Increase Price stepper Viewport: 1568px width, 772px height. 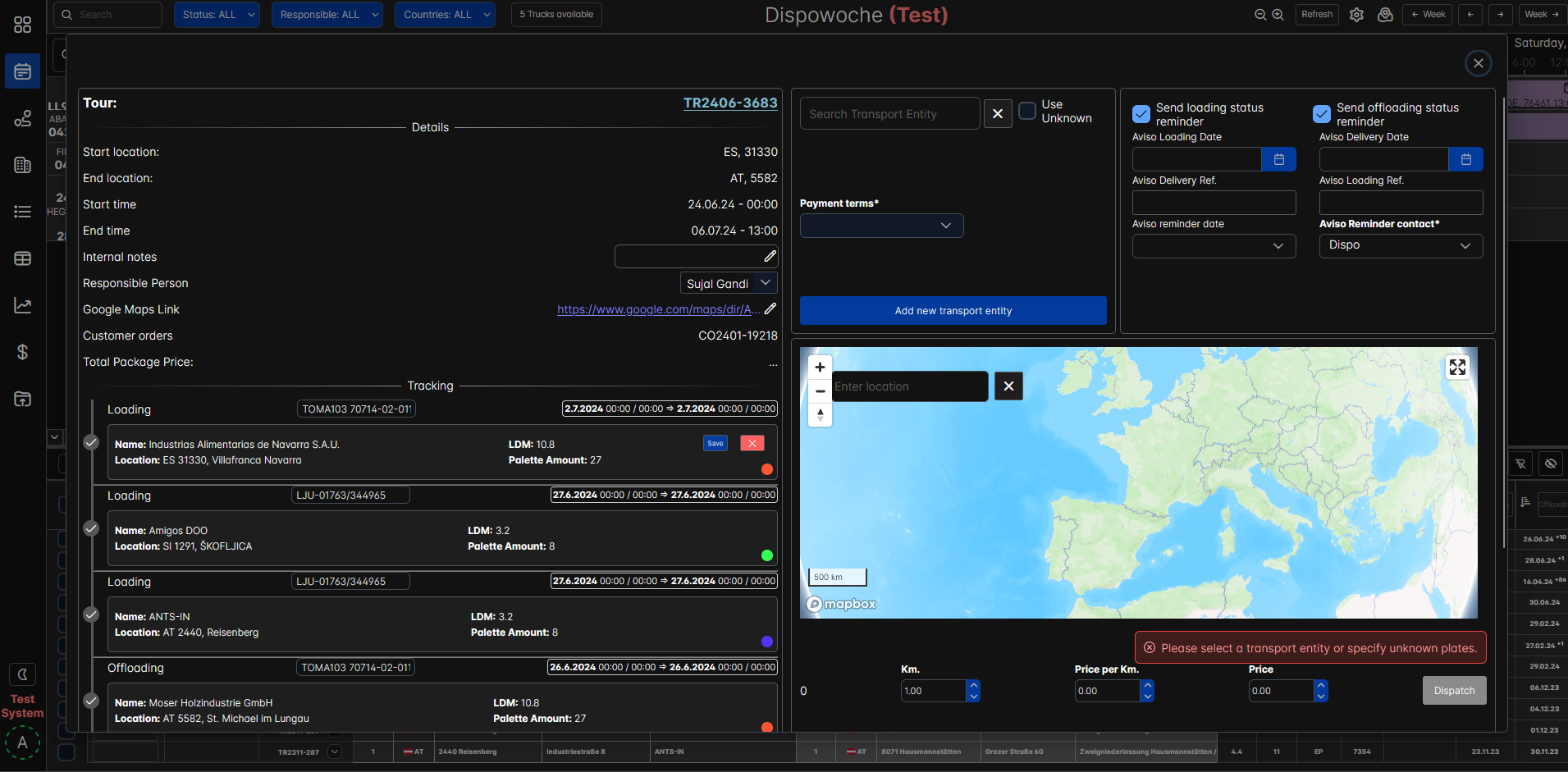coord(1321,685)
